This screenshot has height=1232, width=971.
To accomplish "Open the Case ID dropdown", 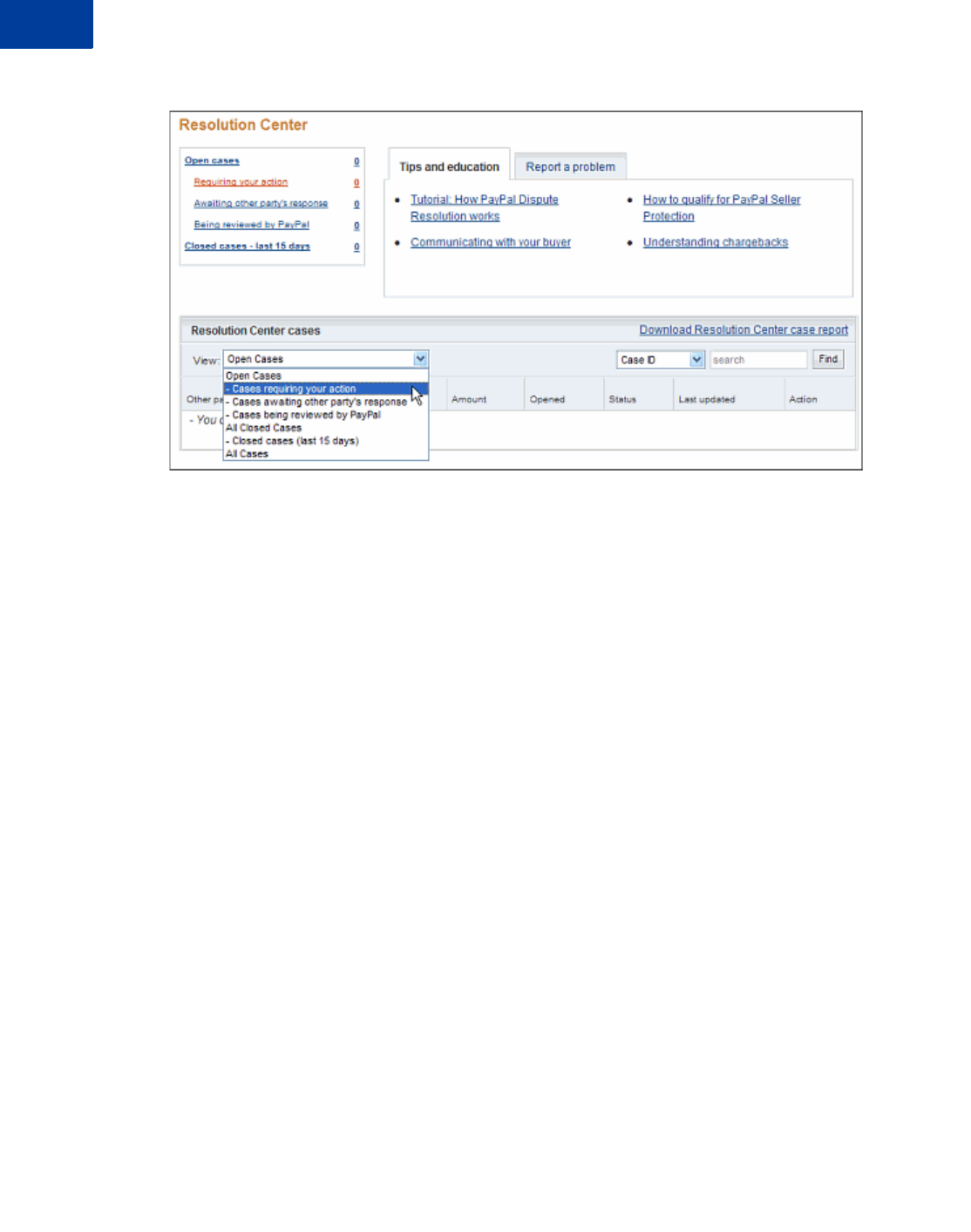I will (x=661, y=360).
